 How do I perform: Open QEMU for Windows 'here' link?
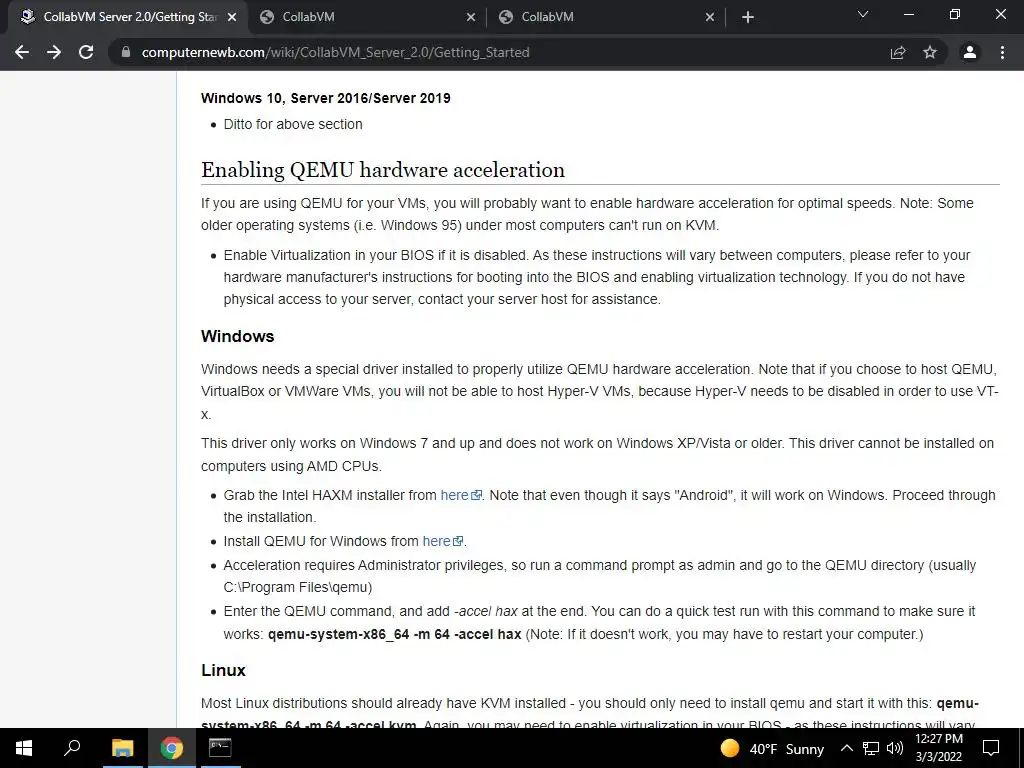pyautogui.click(x=443, y=541)
